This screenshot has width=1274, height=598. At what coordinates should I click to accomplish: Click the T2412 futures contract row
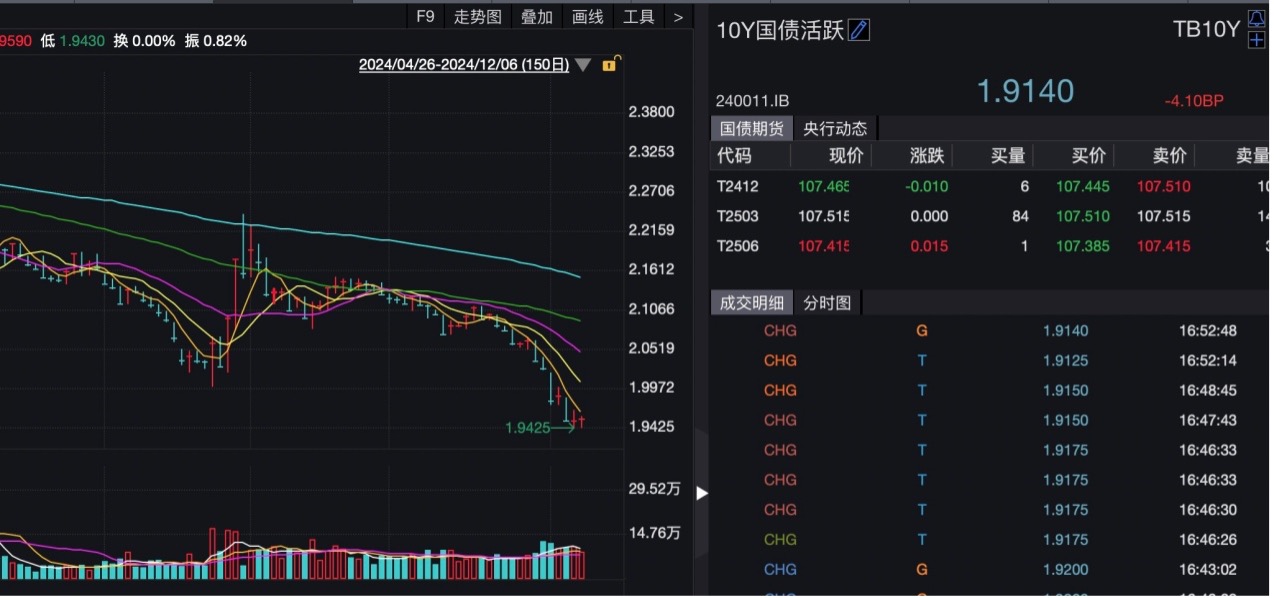[x=990, y=186]
